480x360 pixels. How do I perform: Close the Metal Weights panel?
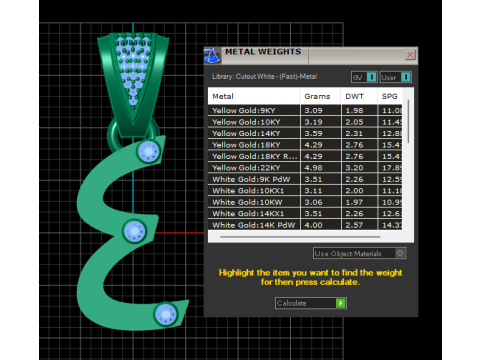click(x=410, y=55)
